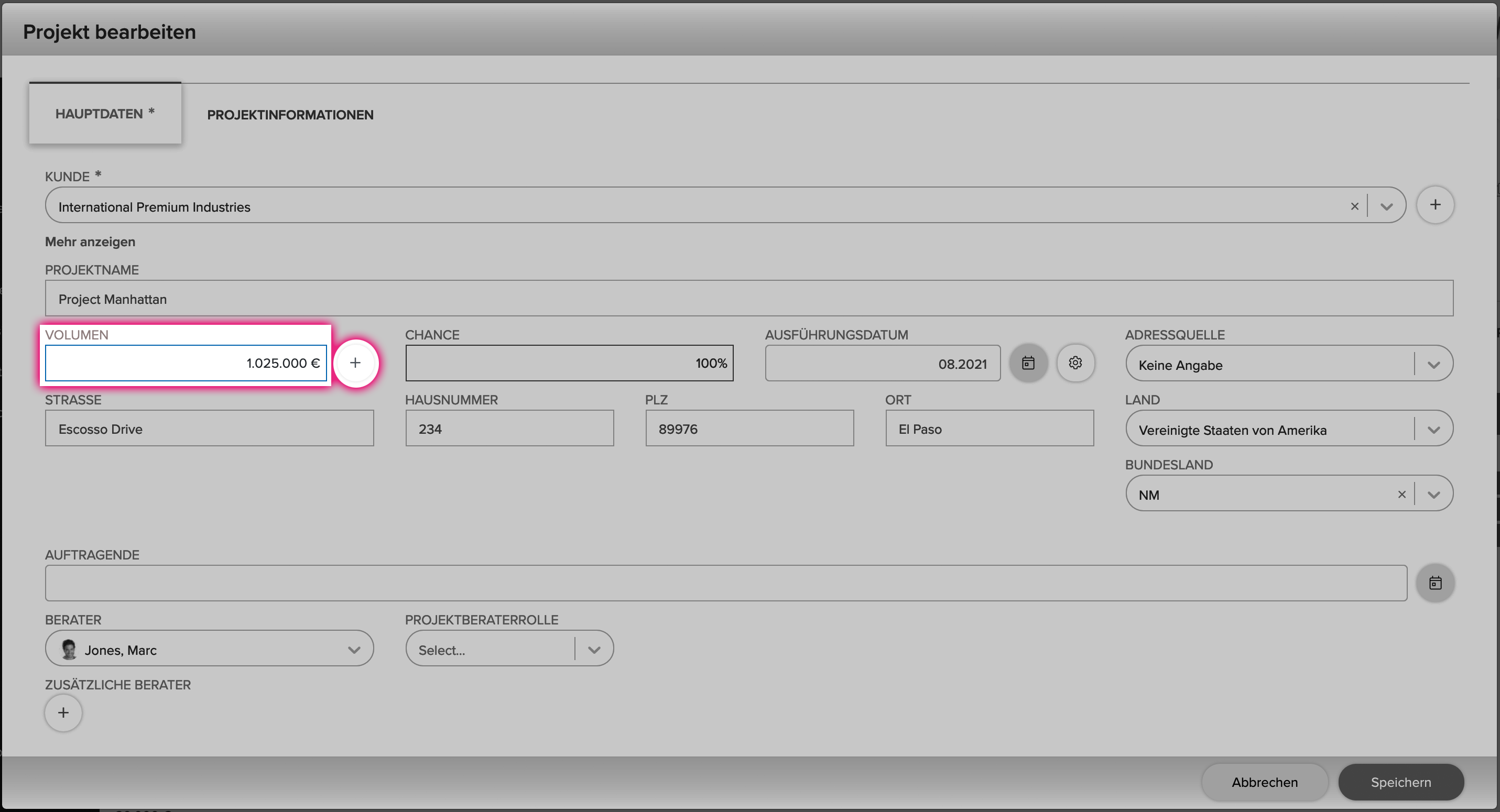Screen dimensions: 1500x812
Task: Click the PLZ field showing 89976
Action: [749, 429]
